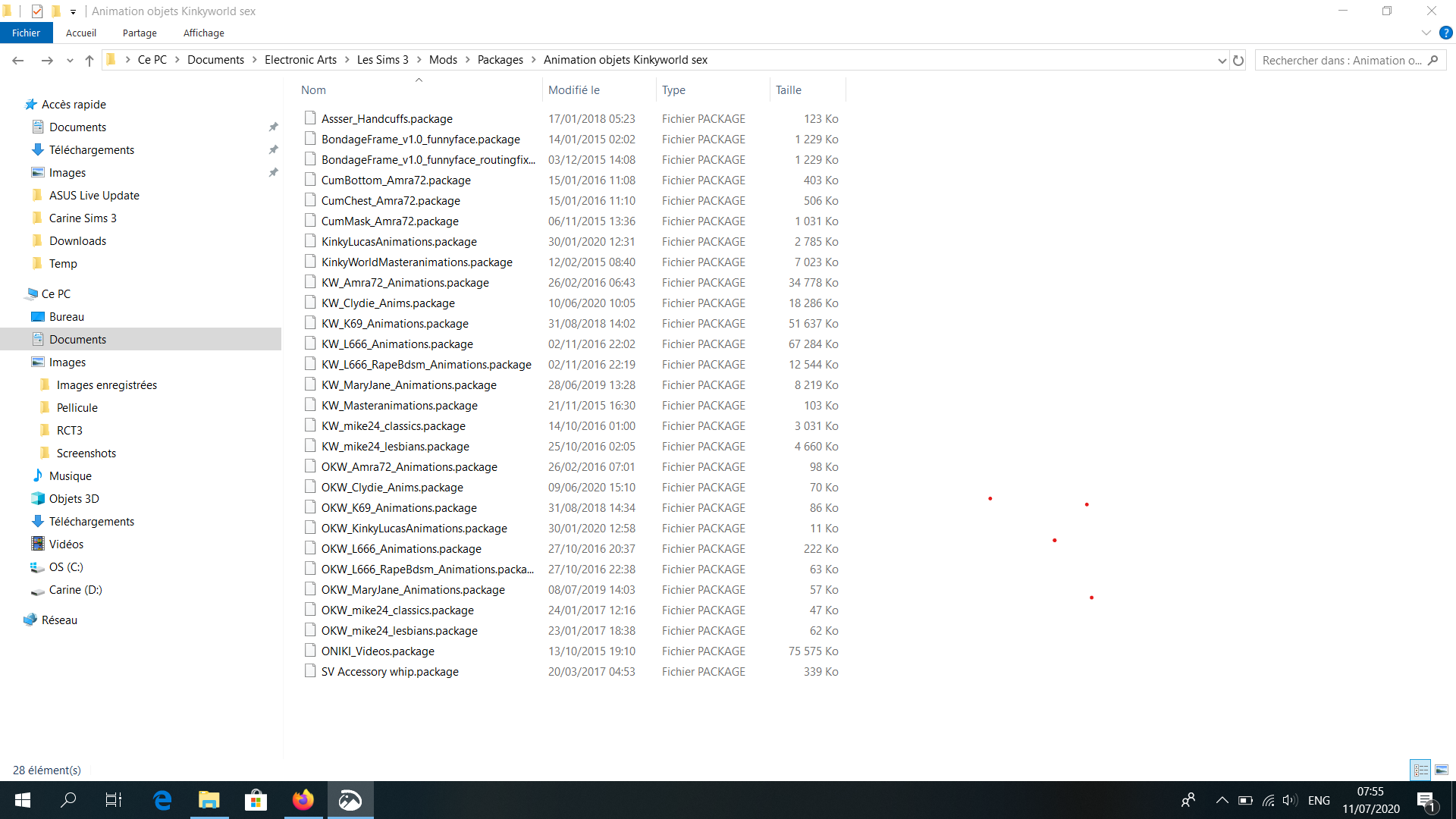1456x819 pixels.
Task: Select Assser_Handcuffs.package file
Action: 387,119
